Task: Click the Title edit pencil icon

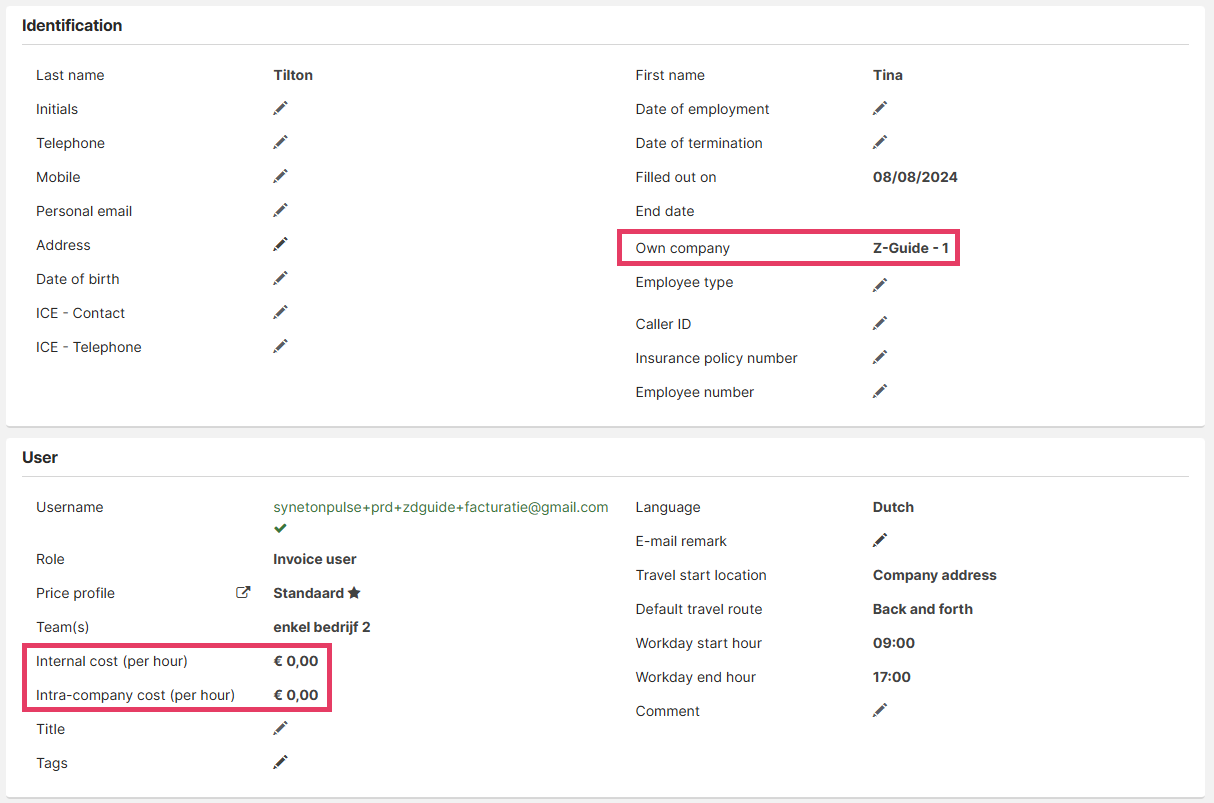Action: coord(280,728)
